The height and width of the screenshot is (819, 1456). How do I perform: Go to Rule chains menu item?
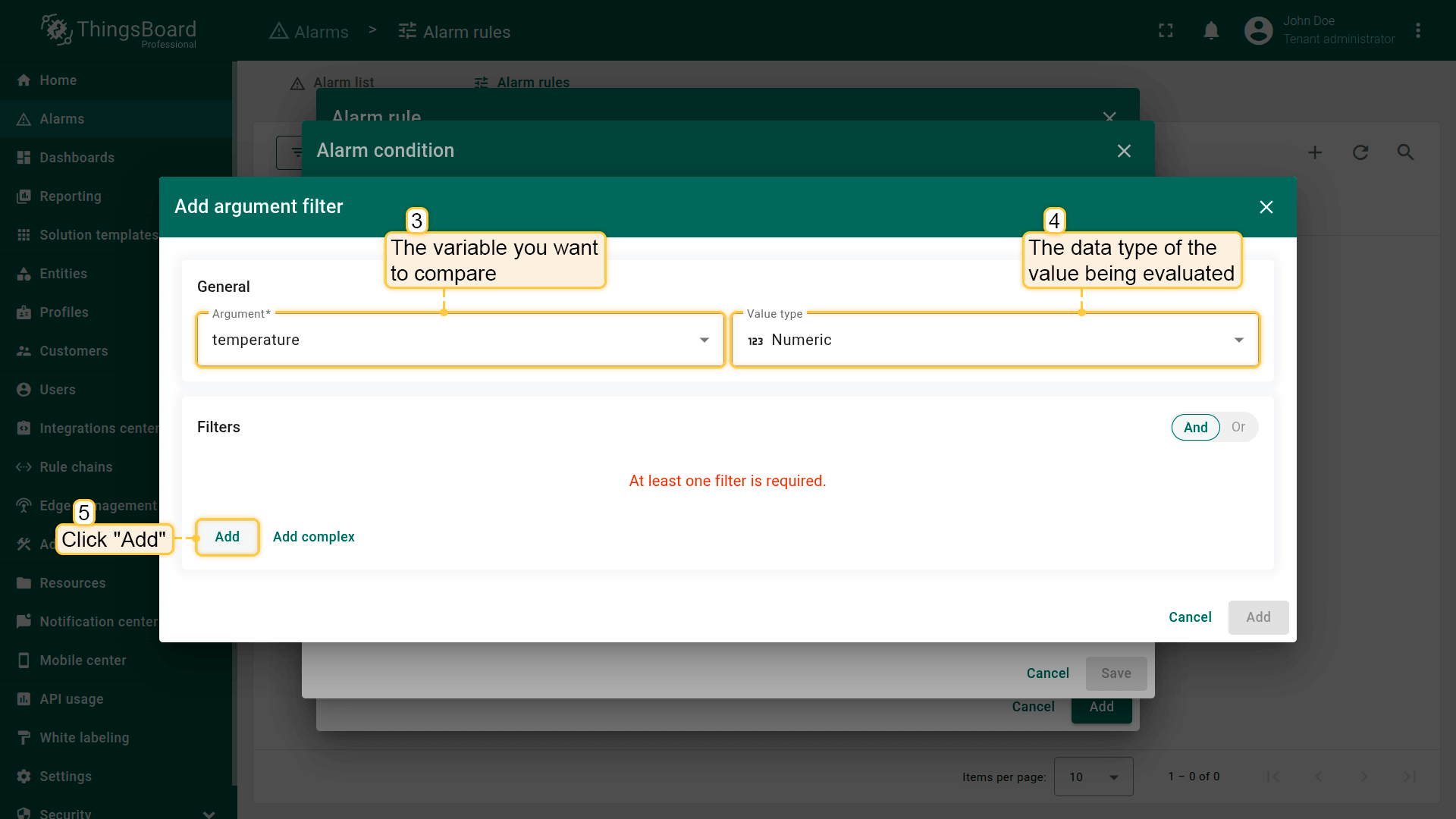click(x=76, y=467)
